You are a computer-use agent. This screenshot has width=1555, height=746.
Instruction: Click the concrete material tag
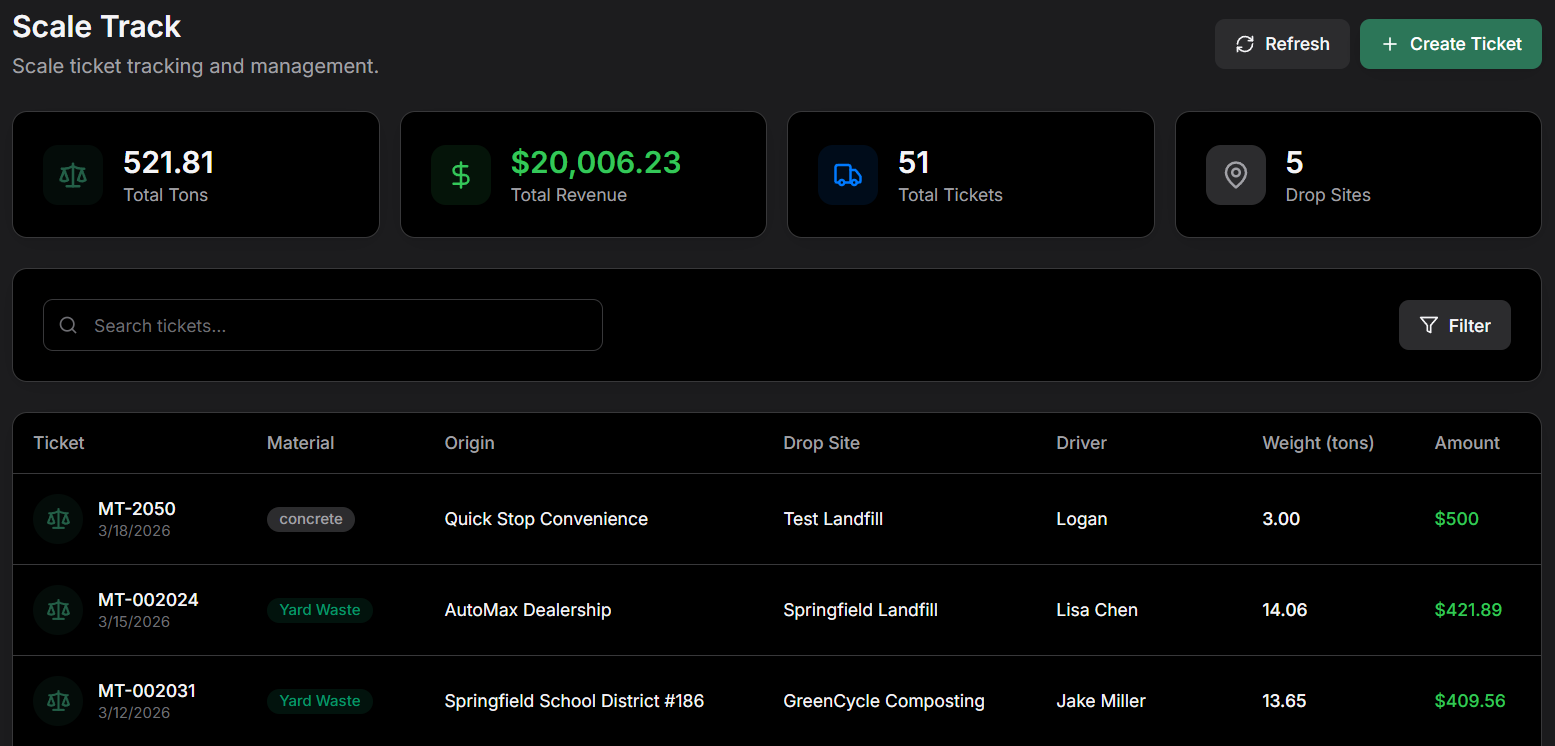[x=311, y=519]
